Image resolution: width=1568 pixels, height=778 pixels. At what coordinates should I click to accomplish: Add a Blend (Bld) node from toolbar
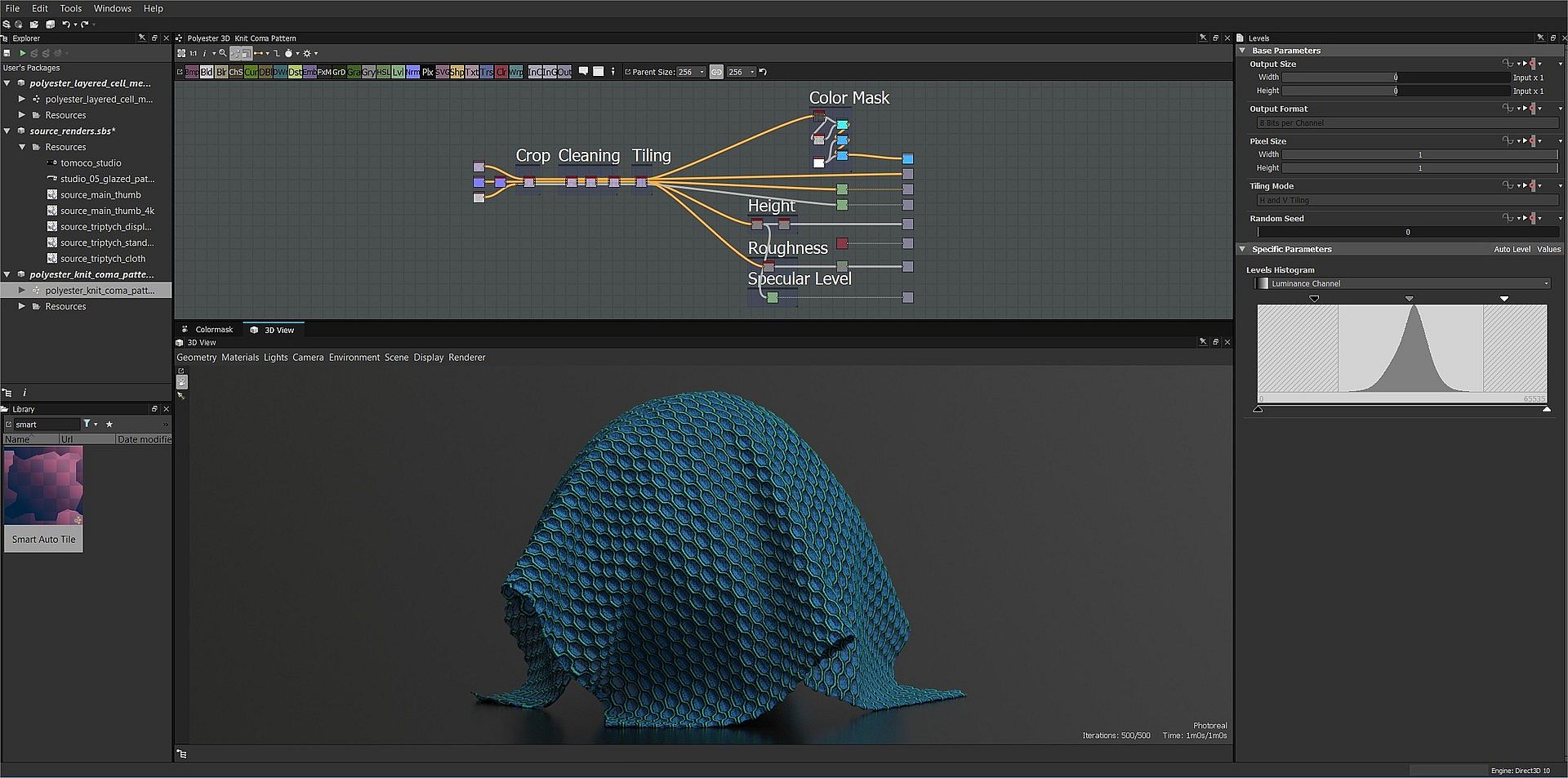pyautogui.click(x=207, y=72)
